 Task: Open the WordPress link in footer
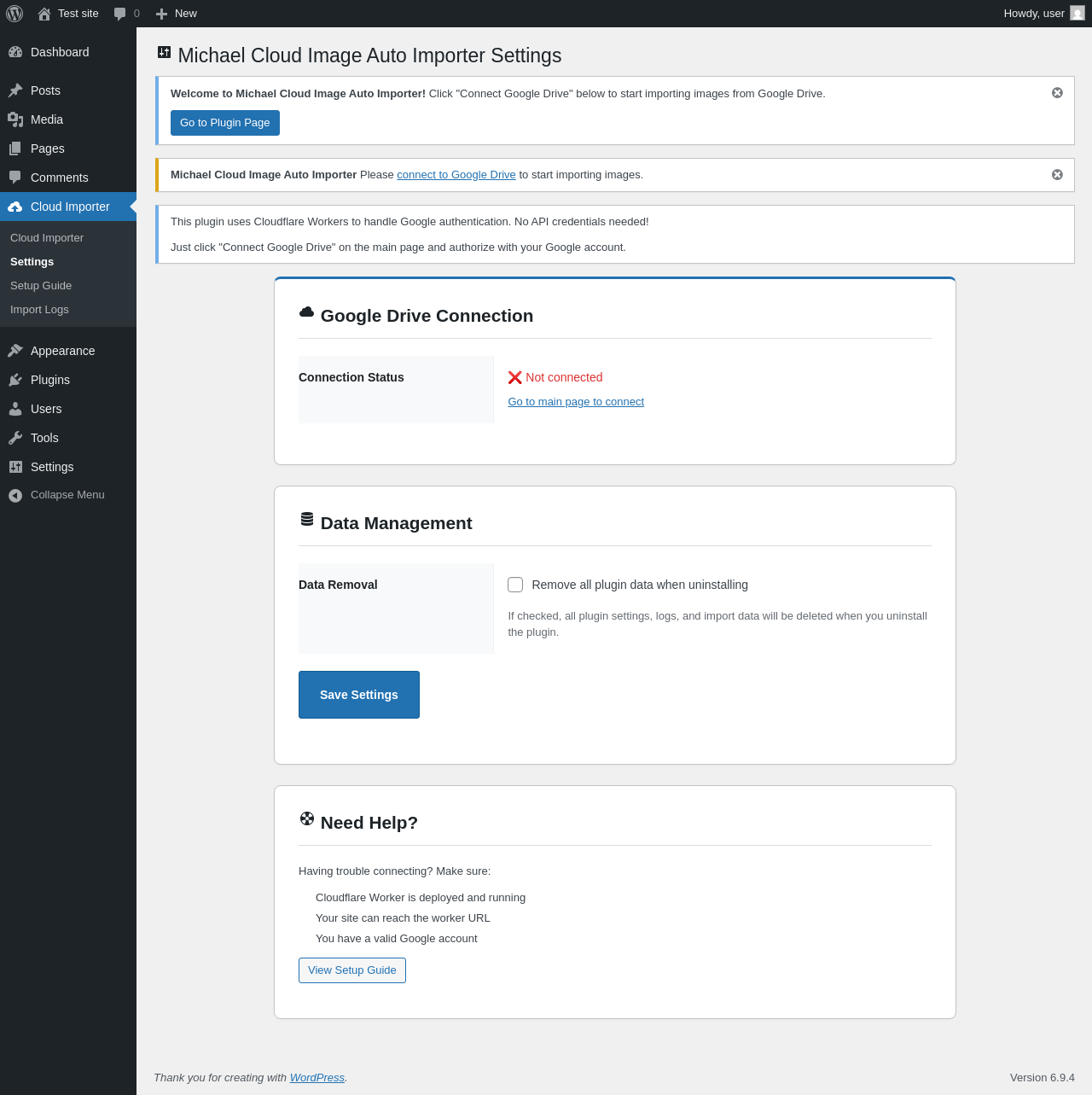[x=317, y=1078]
